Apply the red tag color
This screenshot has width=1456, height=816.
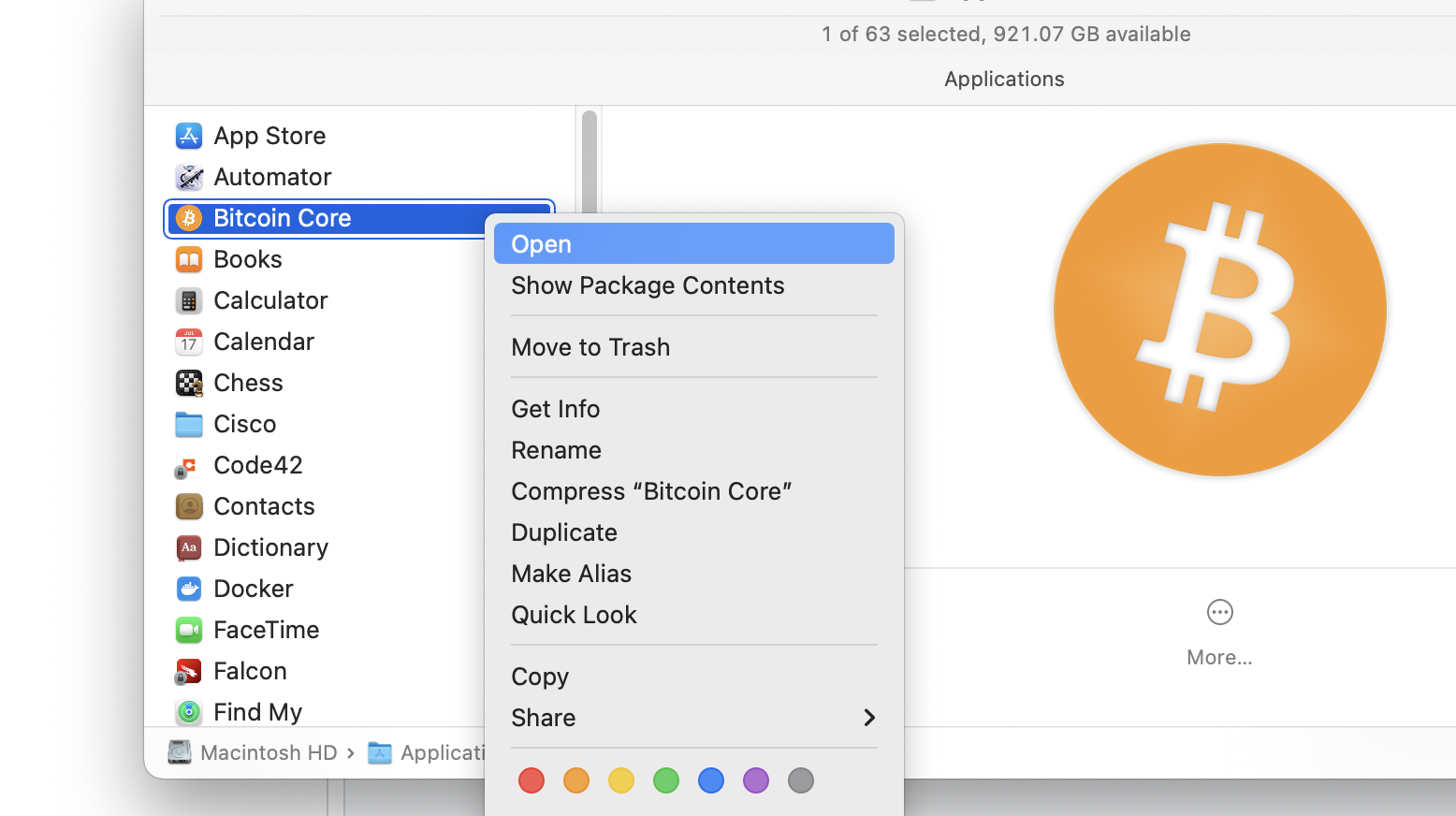531,780
